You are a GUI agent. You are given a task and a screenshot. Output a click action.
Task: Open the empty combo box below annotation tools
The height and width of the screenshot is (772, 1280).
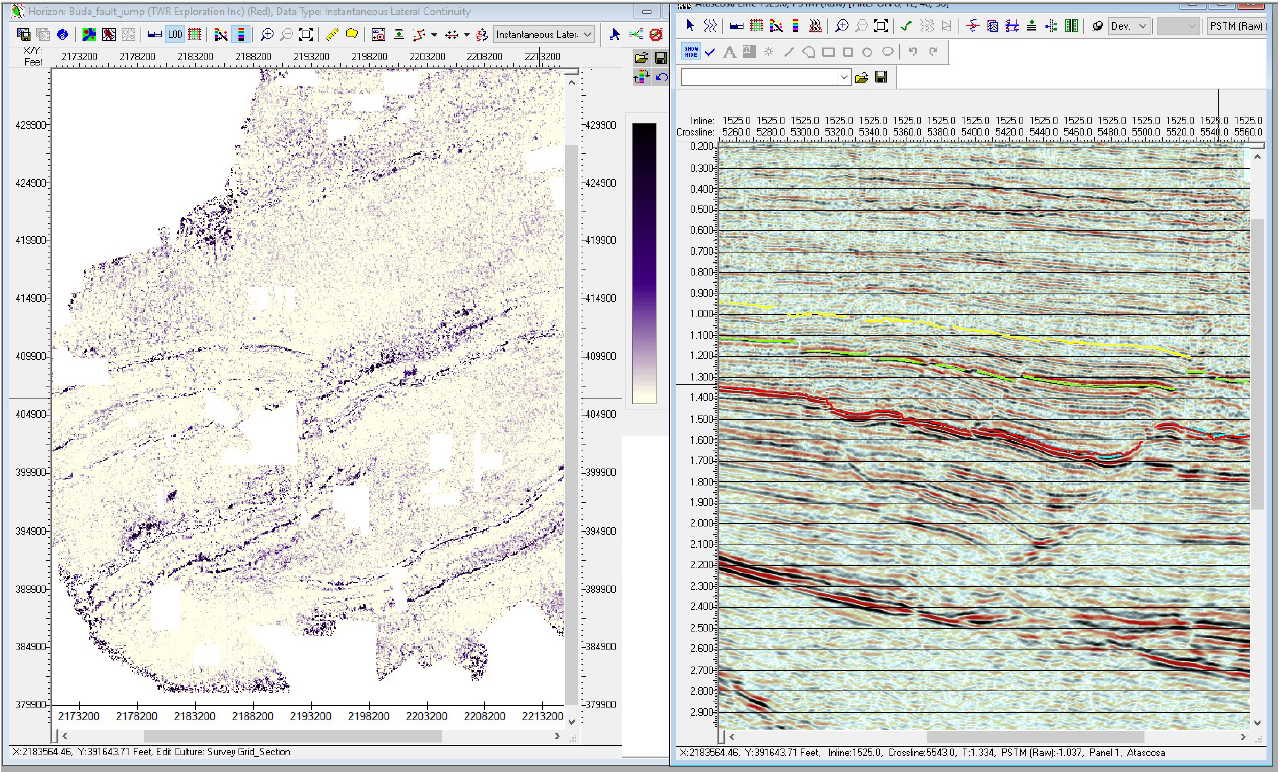point(766,77)
